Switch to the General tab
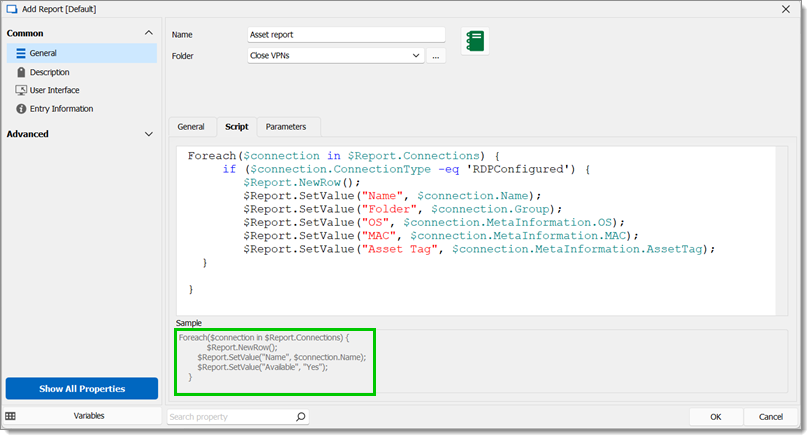 (191, 127)
